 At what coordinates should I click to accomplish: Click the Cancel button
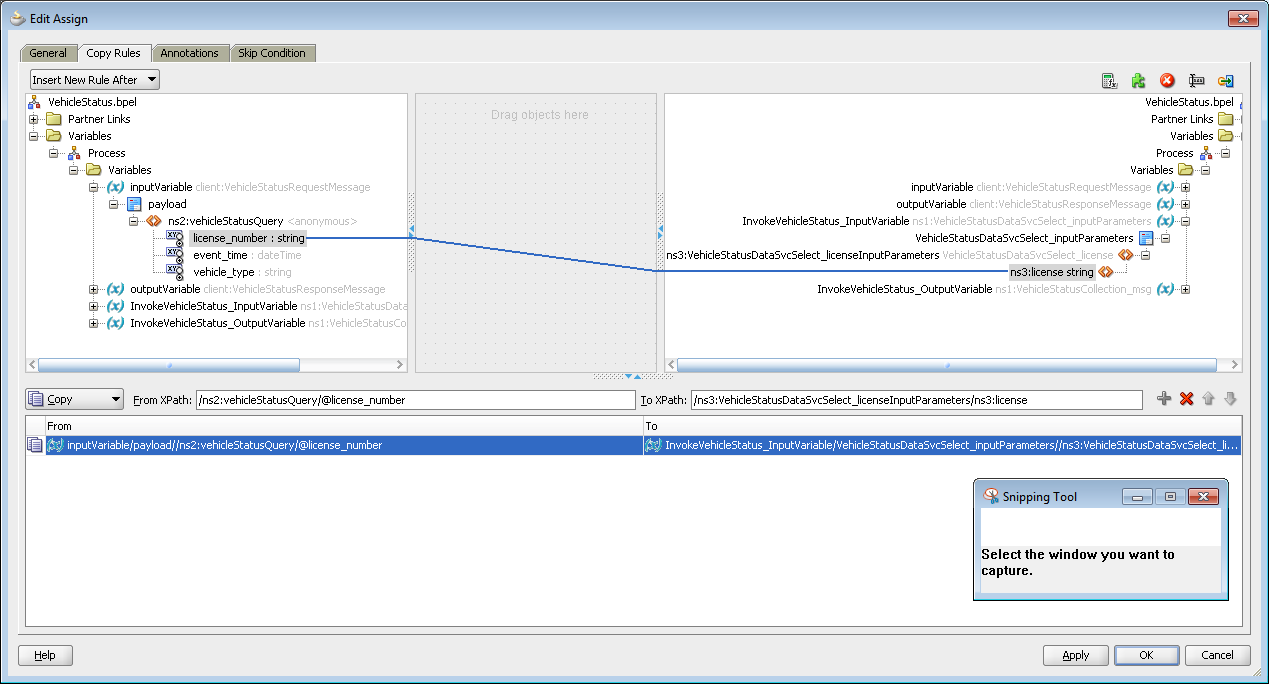(x=1217, y=655)
